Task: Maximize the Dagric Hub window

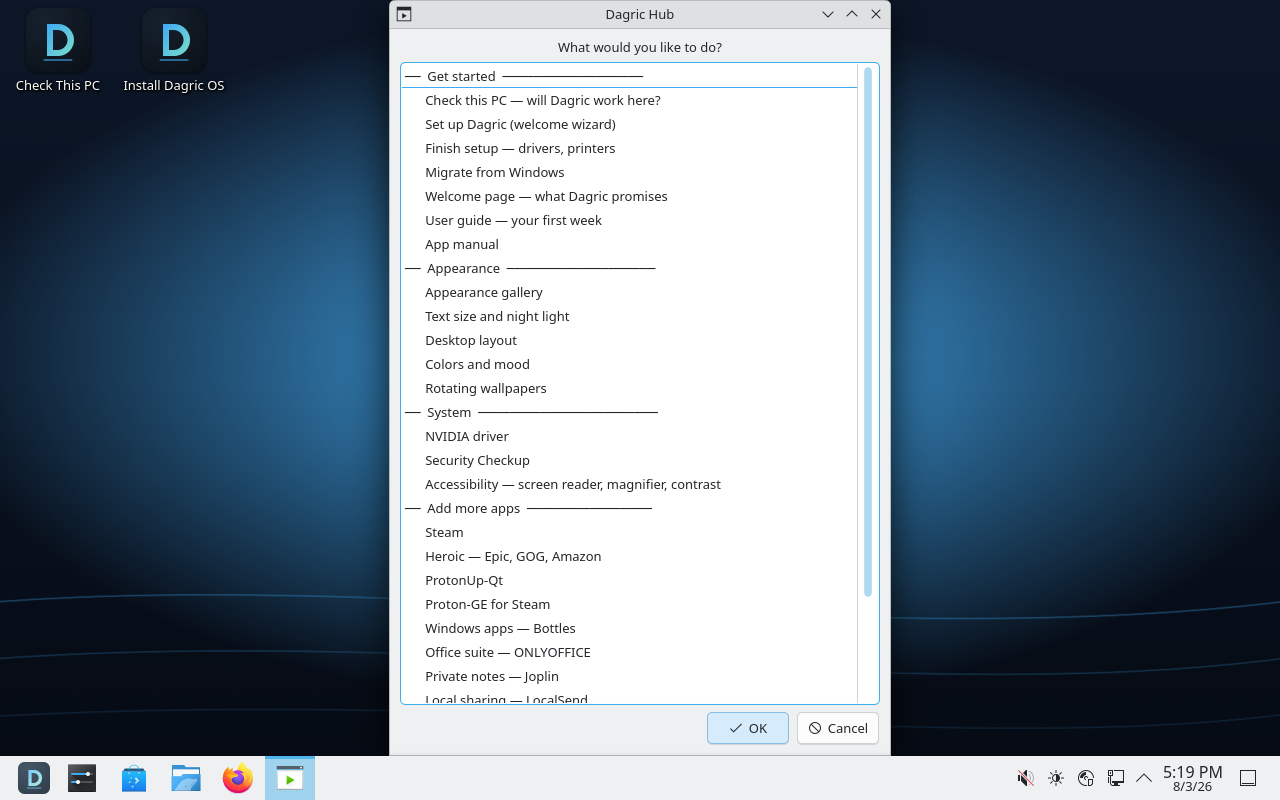Action: tap(852, 14)
